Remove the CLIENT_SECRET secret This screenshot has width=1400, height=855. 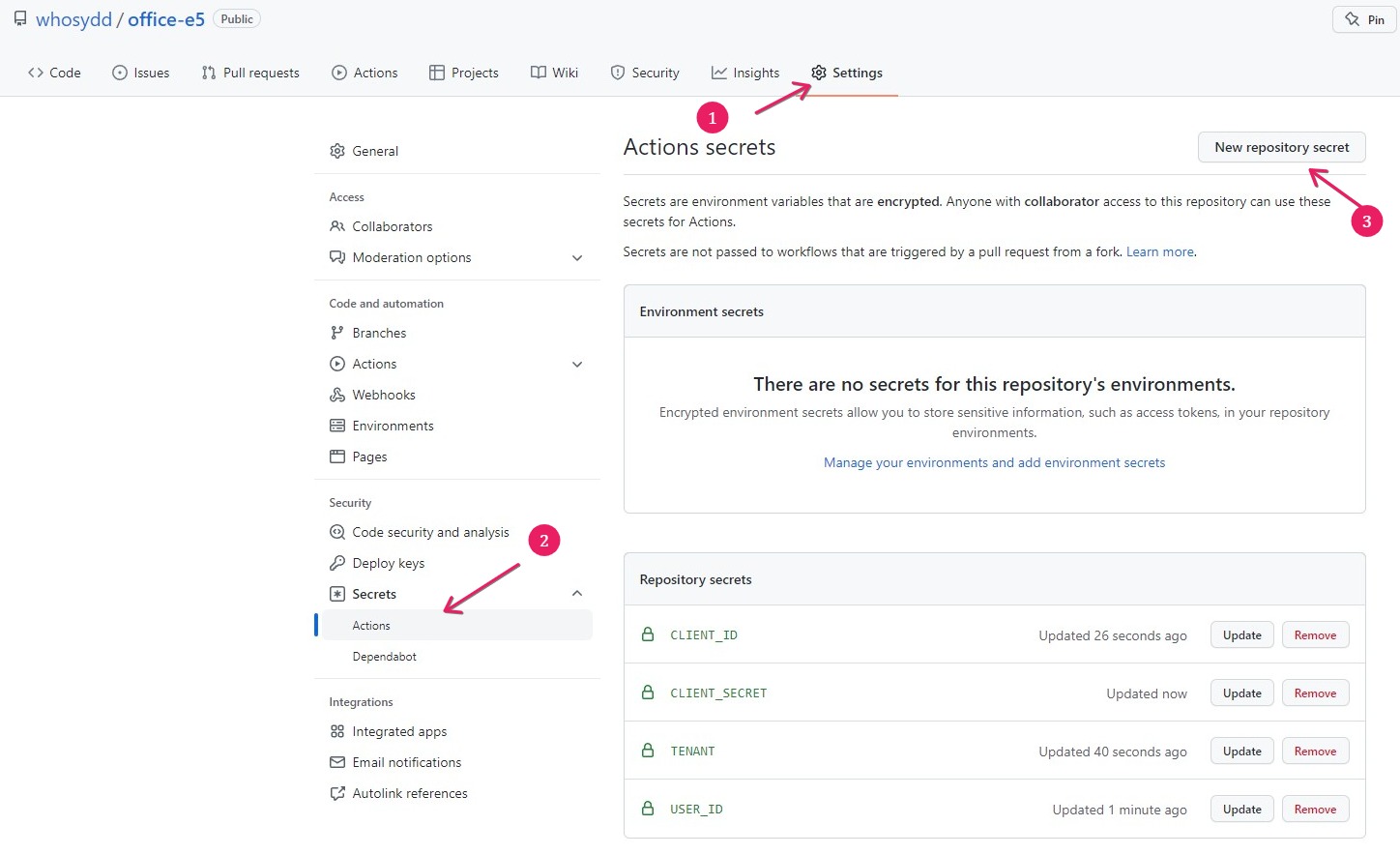coord(1316,693)
